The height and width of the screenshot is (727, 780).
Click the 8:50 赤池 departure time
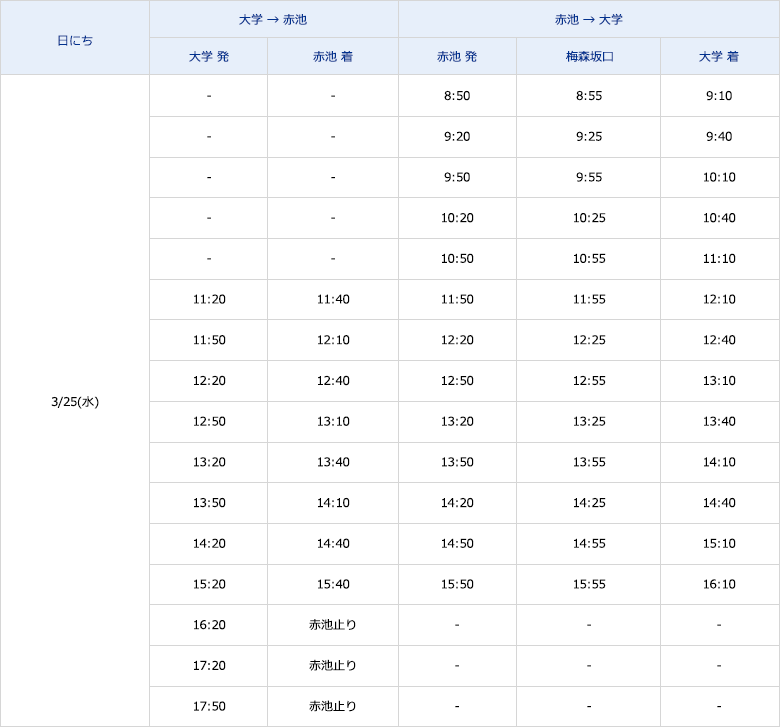(457, 96)
